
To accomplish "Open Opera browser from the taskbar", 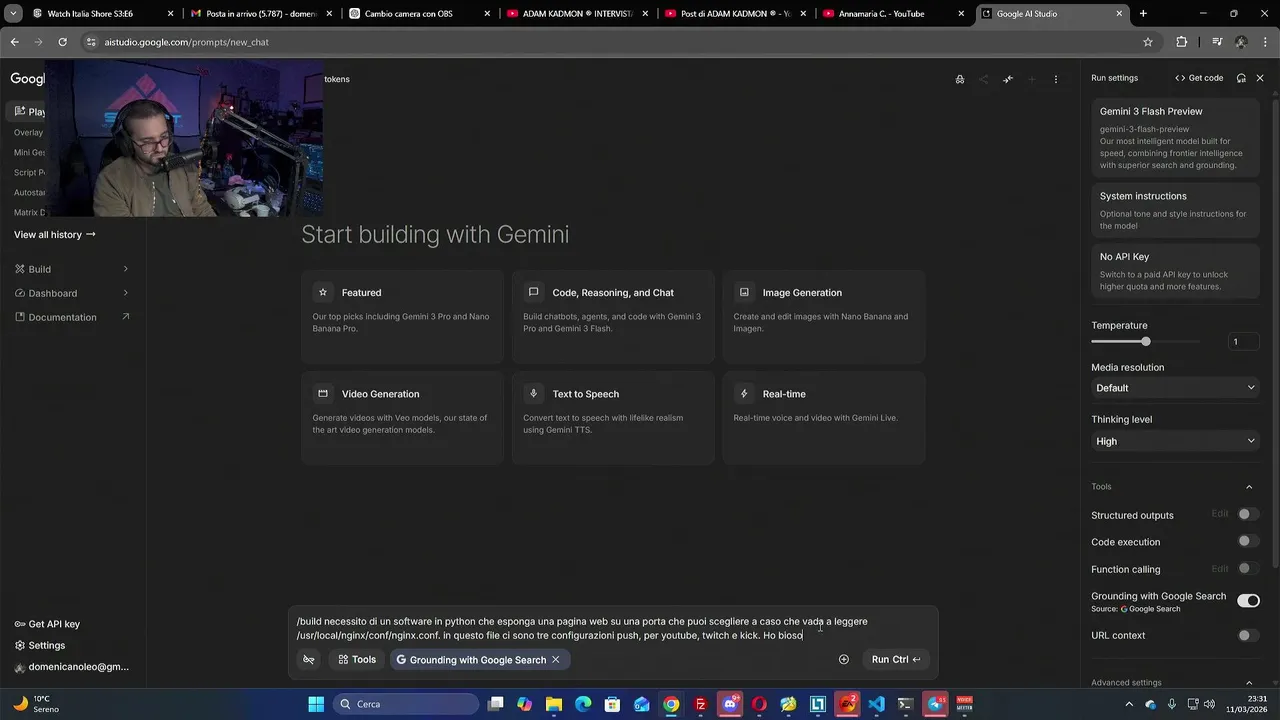I will (x=759, y=704).
